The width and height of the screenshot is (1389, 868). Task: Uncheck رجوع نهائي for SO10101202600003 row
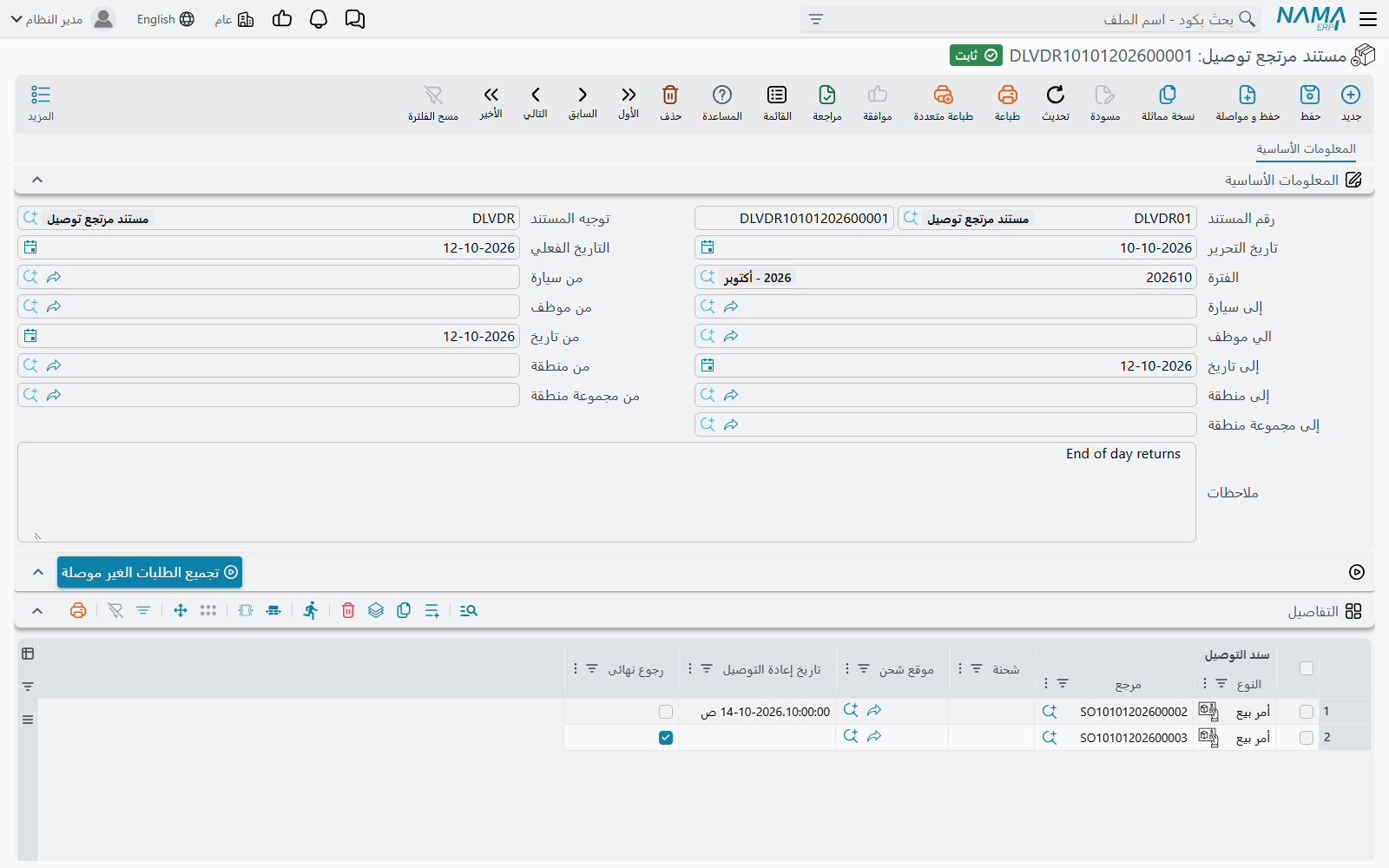[666, 738]
